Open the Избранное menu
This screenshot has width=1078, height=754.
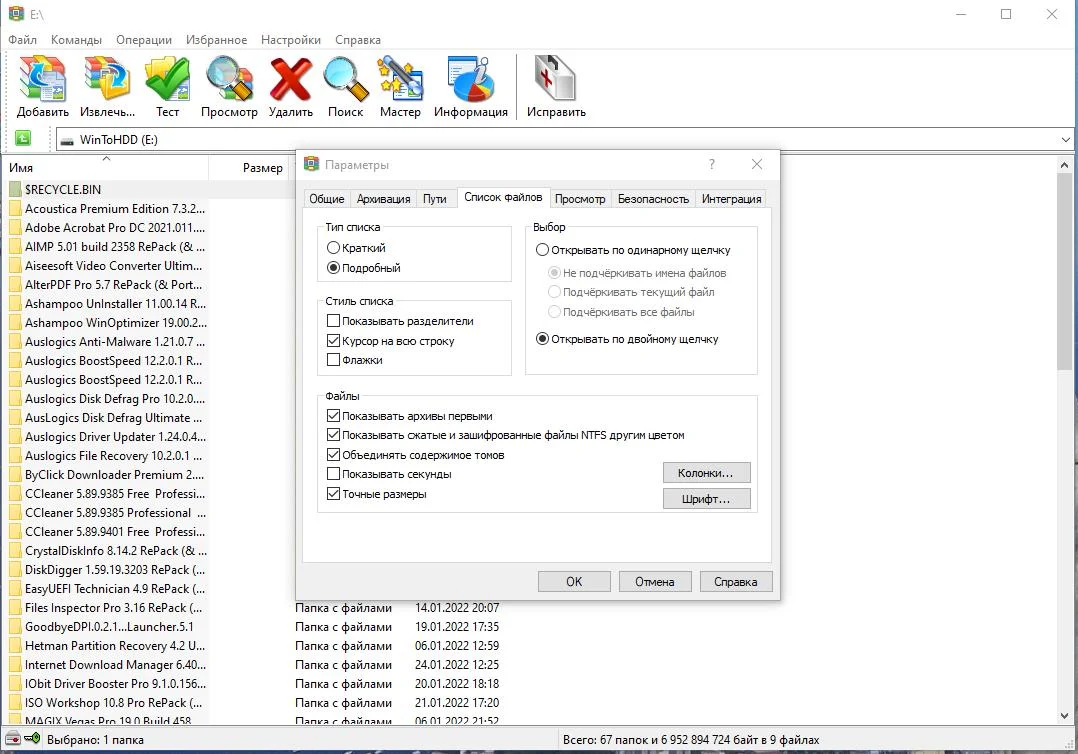tap(216, 40)
